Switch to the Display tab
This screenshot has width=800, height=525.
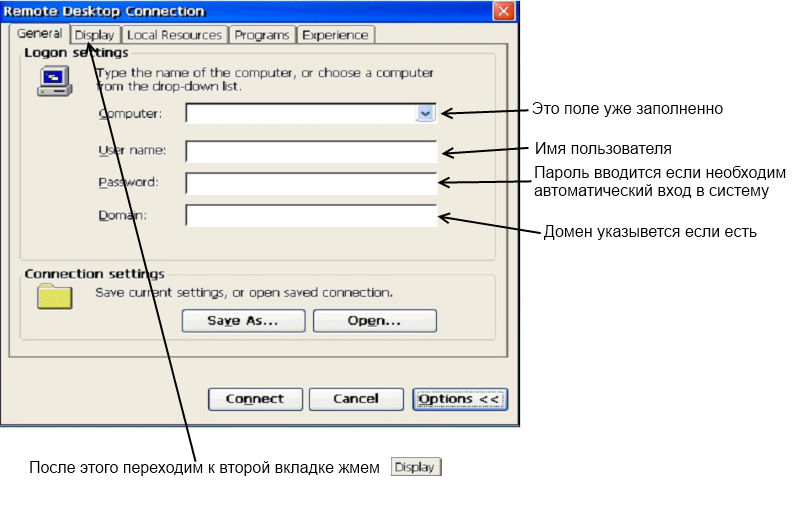click(x=95, y=35)
